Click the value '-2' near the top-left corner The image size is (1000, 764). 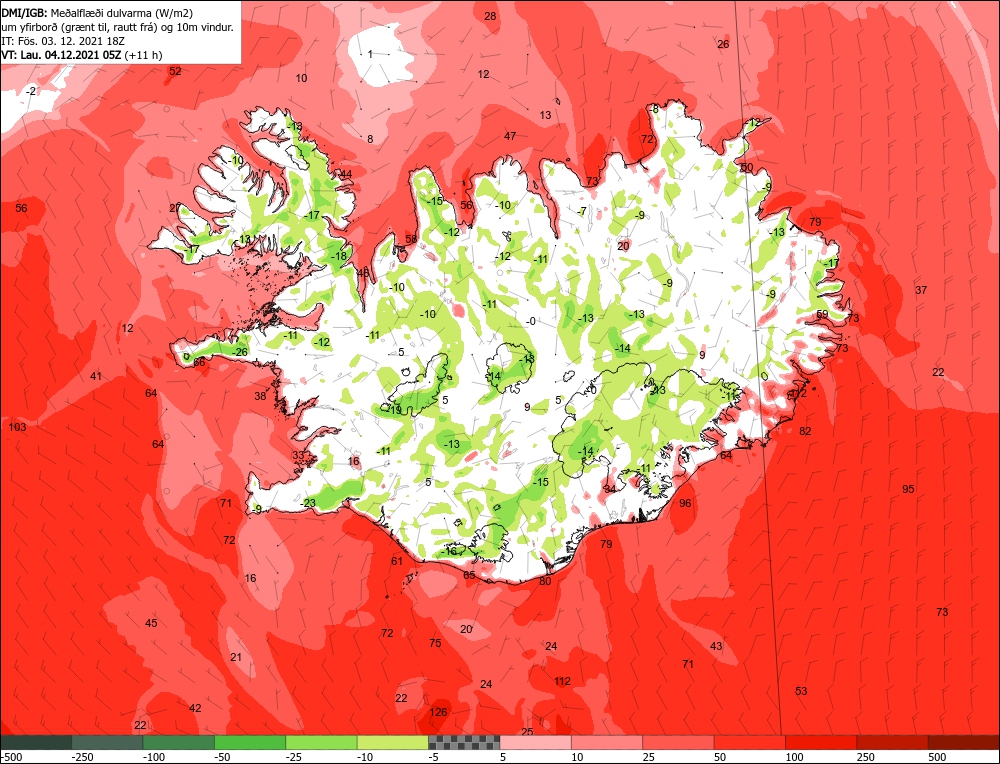[31, 91]
